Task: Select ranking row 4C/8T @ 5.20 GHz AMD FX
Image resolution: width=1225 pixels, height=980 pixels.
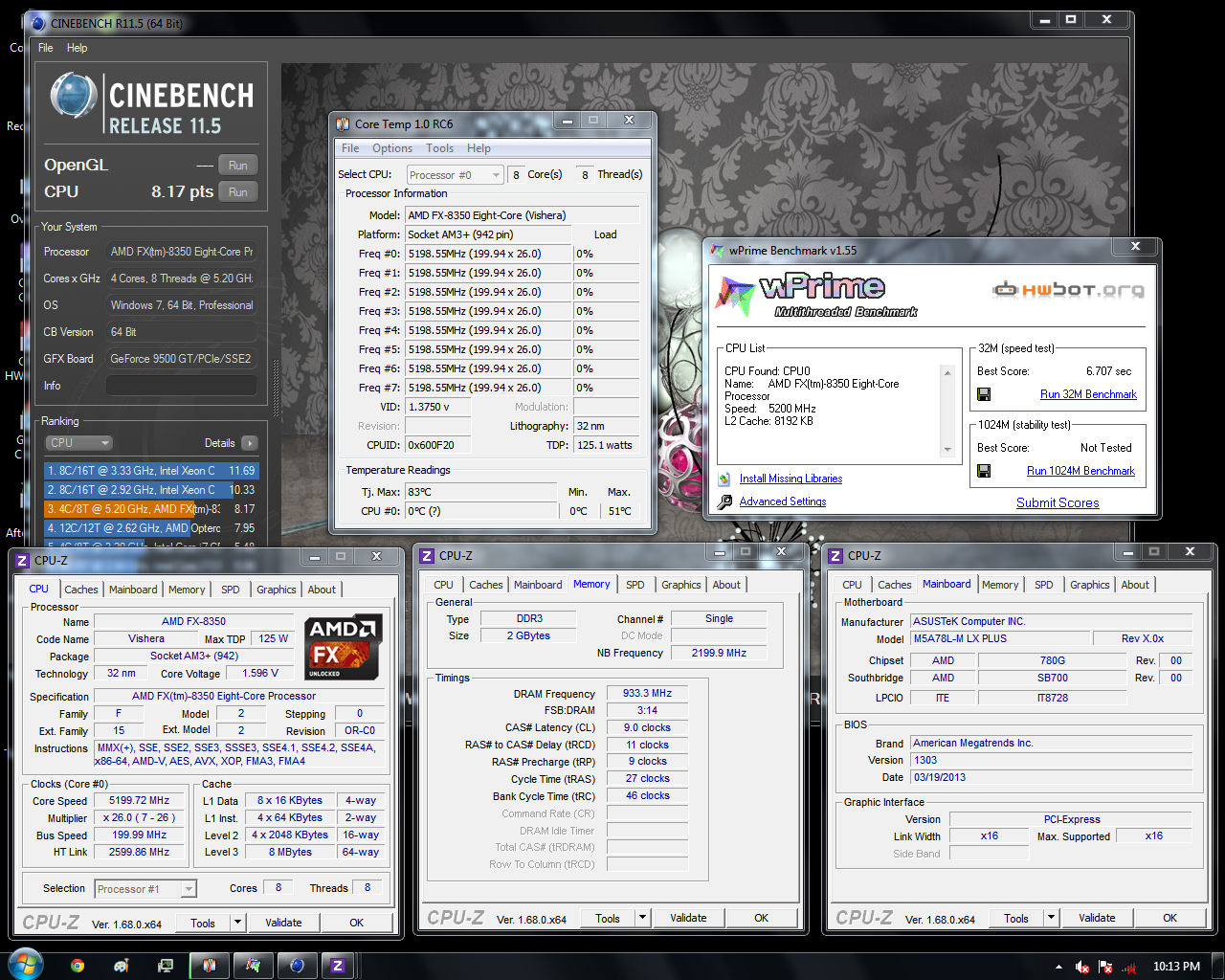Action: tap(151, 509)
